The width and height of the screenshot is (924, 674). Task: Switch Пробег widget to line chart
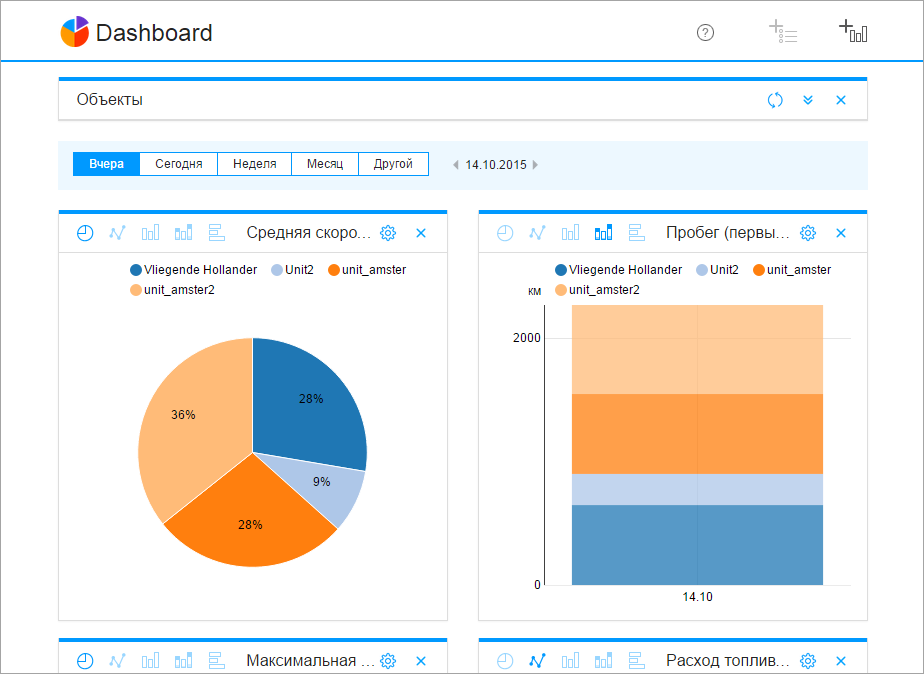pos(537,233)
